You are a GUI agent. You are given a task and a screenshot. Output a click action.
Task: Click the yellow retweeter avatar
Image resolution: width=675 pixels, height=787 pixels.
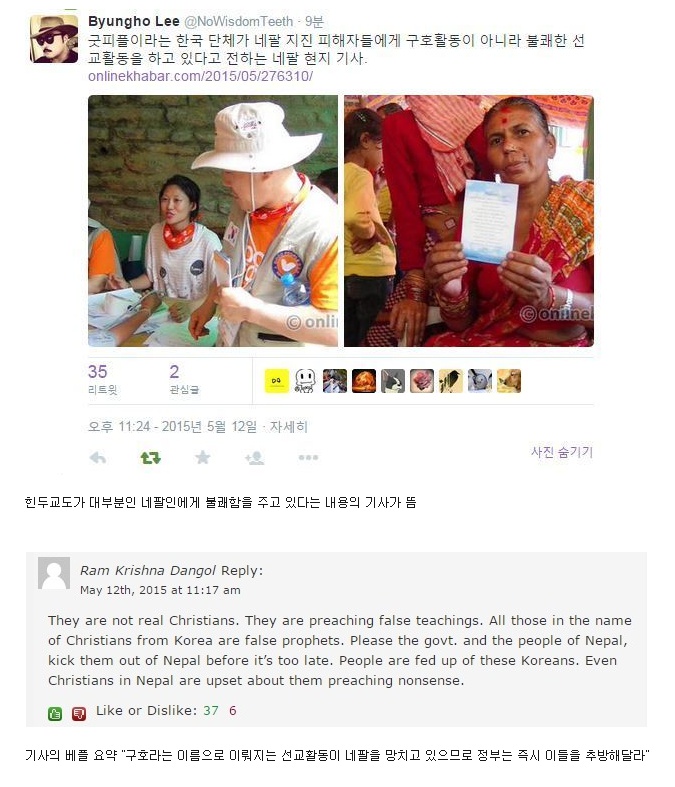coord(277,381)
